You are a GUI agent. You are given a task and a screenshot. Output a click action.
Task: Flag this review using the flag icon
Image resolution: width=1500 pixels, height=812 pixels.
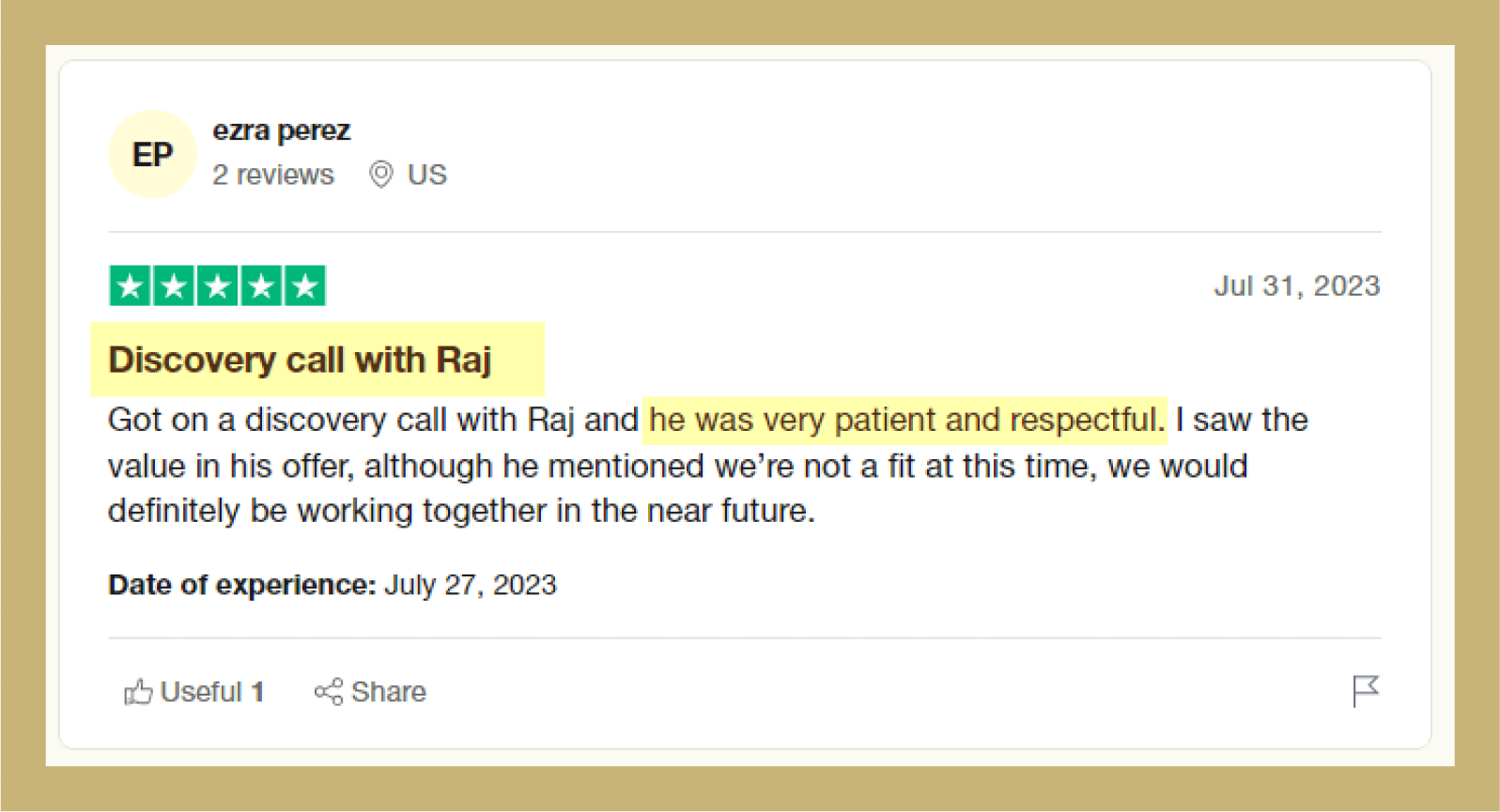coord(1365,691)
